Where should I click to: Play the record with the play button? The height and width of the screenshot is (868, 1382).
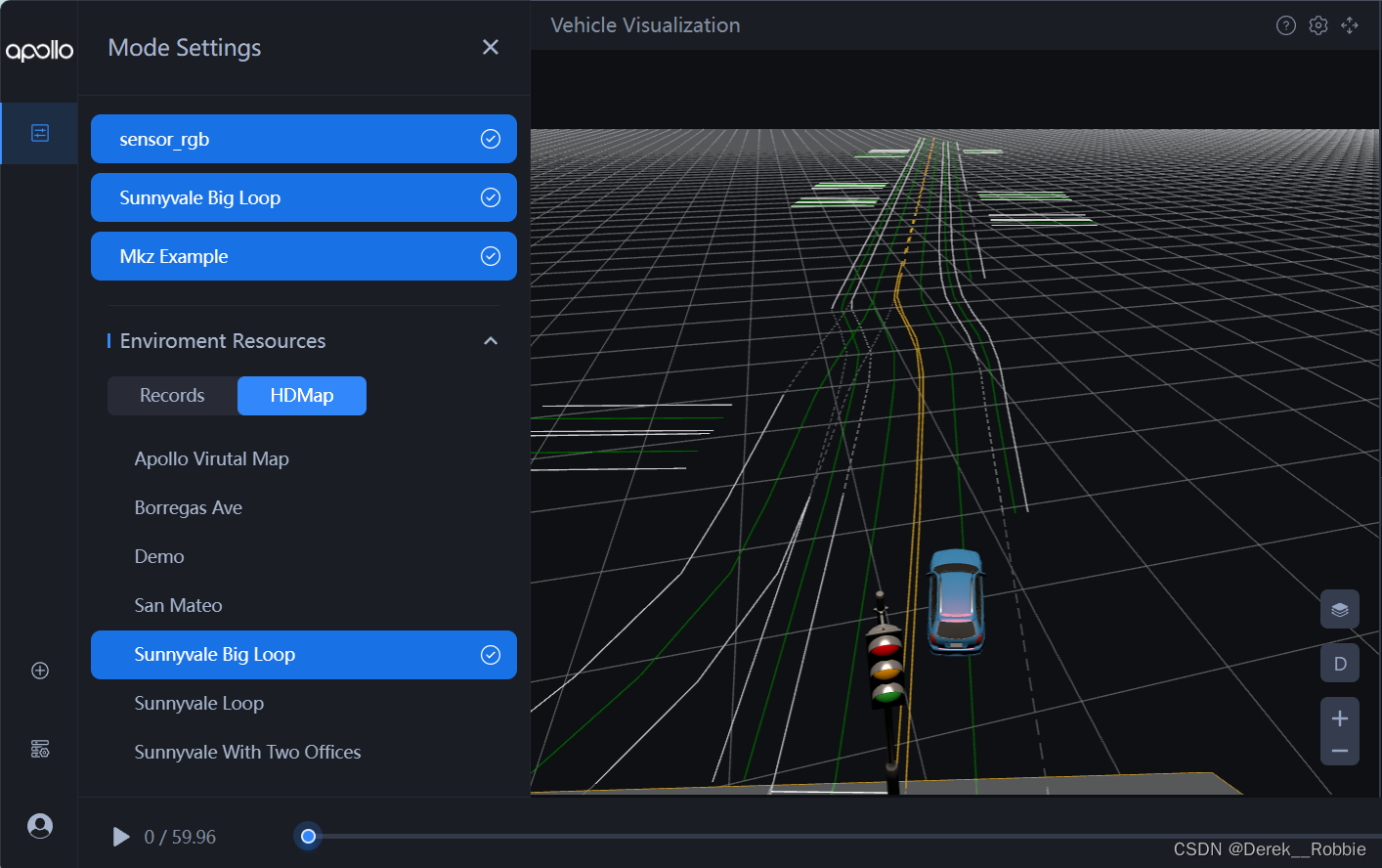pyautogui.click(x=121, y=837)
